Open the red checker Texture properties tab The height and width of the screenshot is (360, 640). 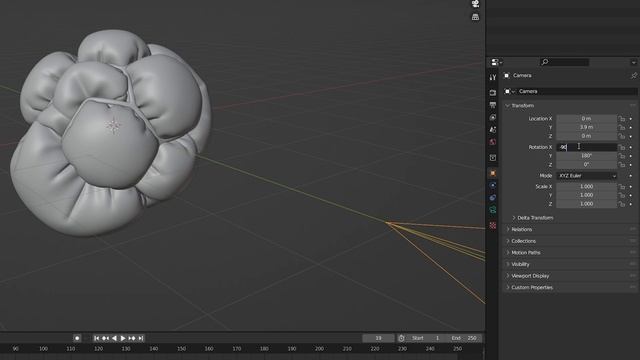tap(493, 225)
